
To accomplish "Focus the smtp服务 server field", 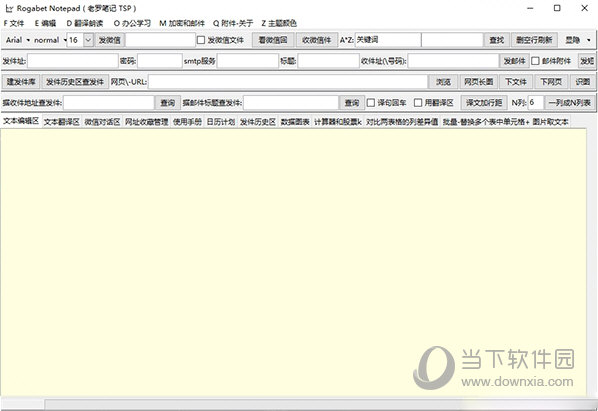I will (248, 61).
